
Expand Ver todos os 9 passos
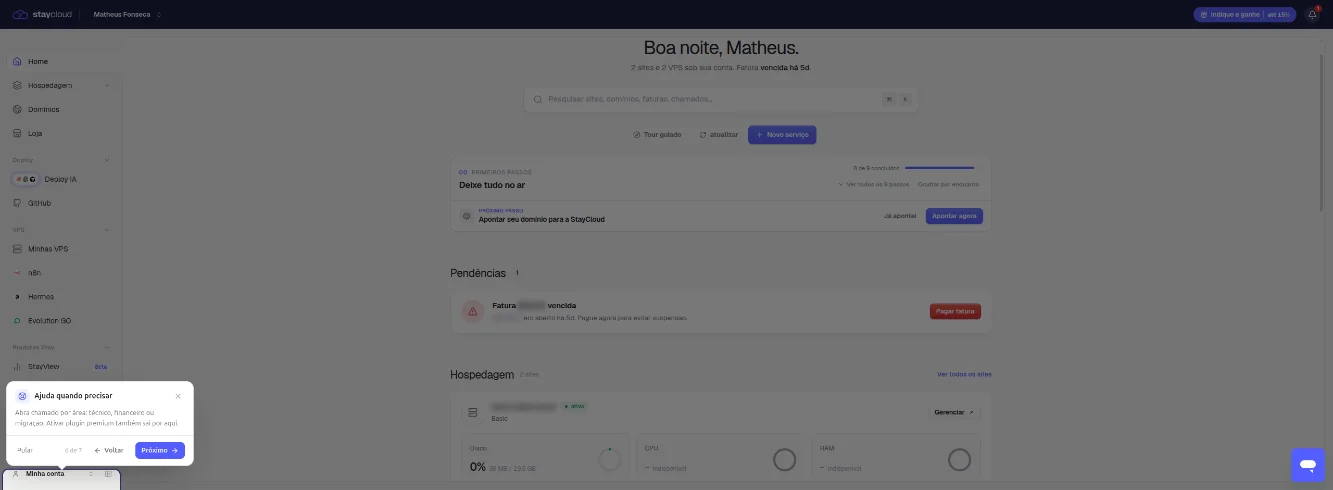(x=873, y=184)
